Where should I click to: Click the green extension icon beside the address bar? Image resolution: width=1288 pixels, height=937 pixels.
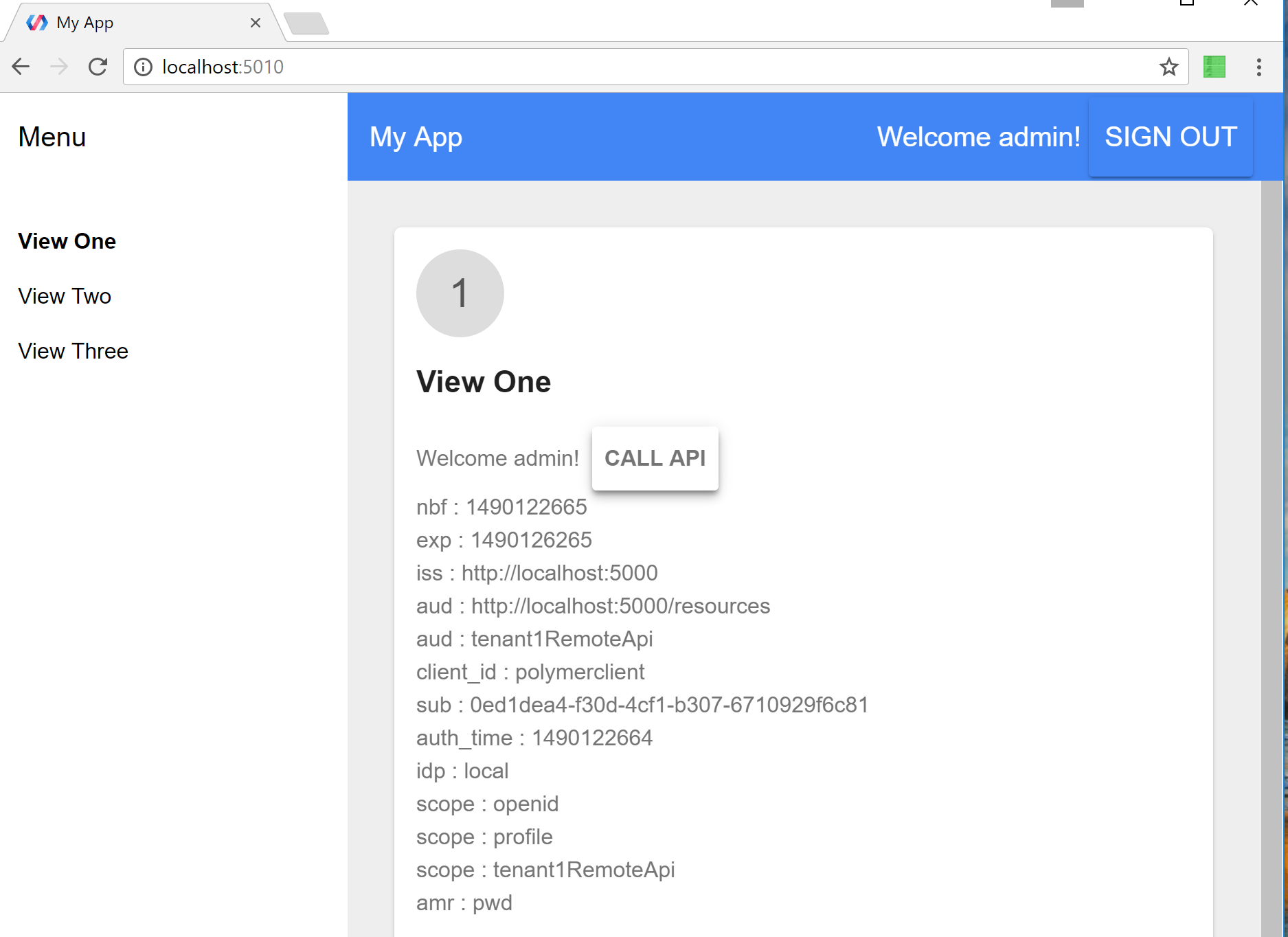click(1214, 67)
